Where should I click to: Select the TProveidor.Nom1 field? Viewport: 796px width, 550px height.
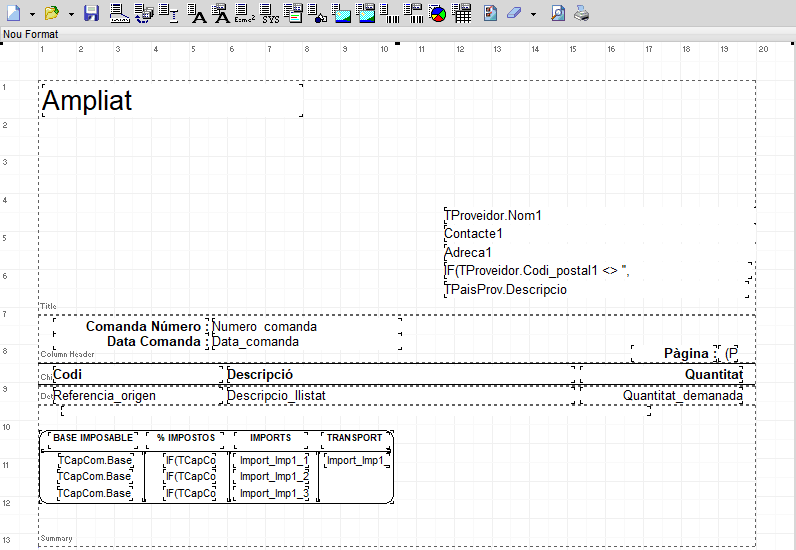[600, 215]
